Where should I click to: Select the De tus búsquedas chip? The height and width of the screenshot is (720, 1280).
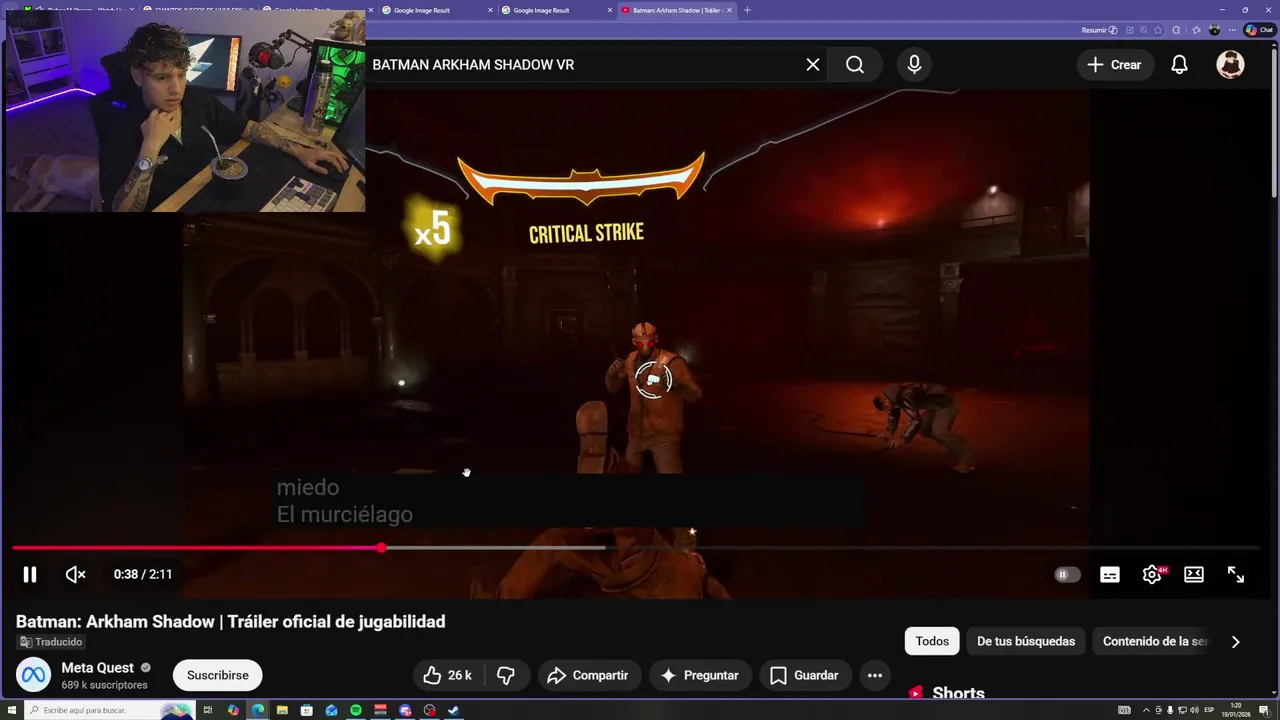1026,641
